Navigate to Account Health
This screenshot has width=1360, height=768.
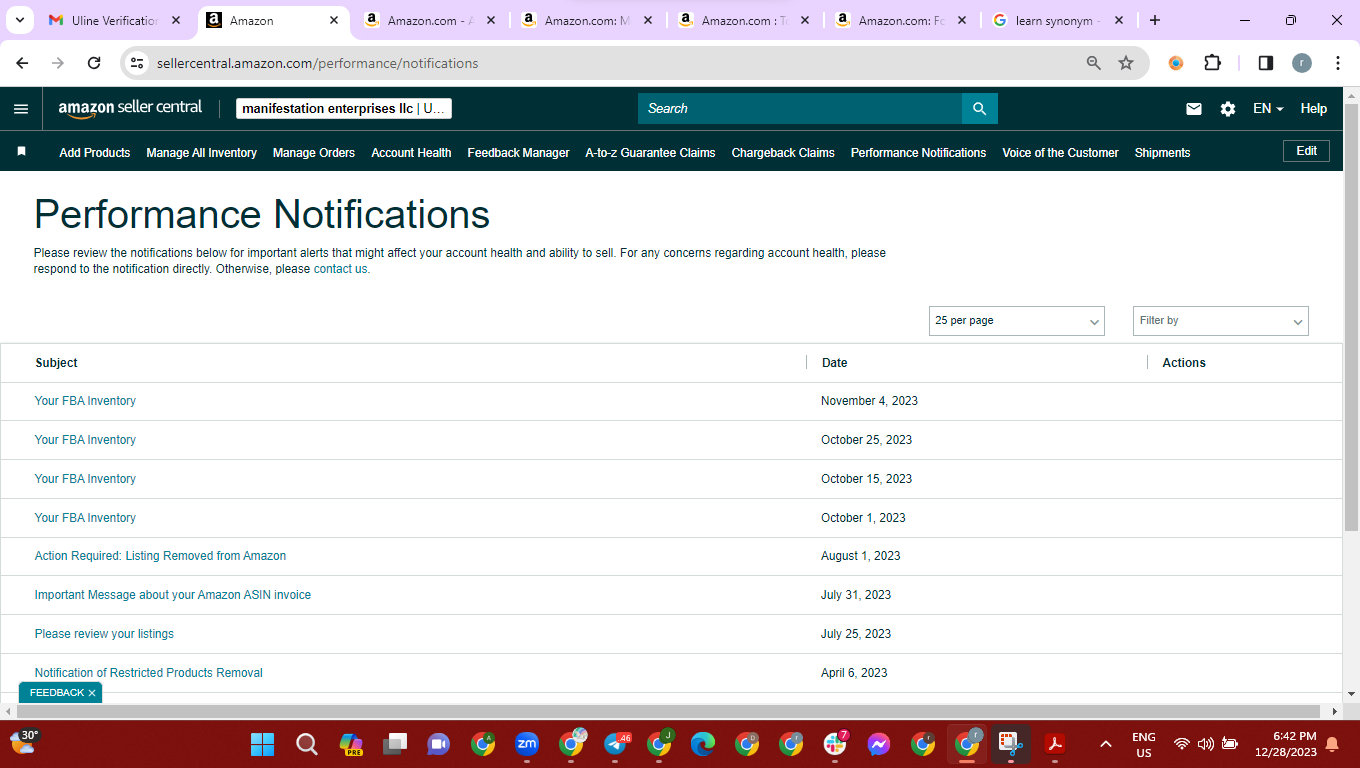tap(411, 153)
